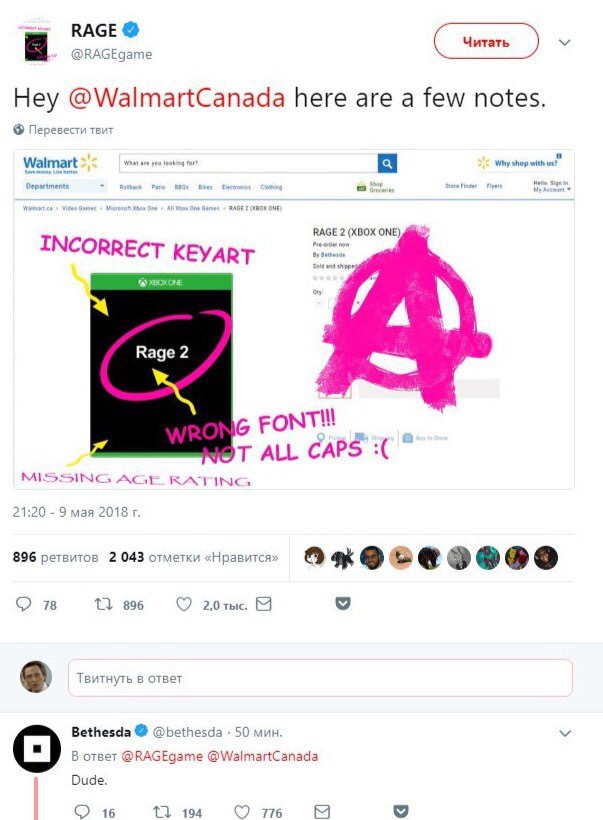Like Bethesda's 'Dude.' reply

pyautogui.click(x=242, y=812)
